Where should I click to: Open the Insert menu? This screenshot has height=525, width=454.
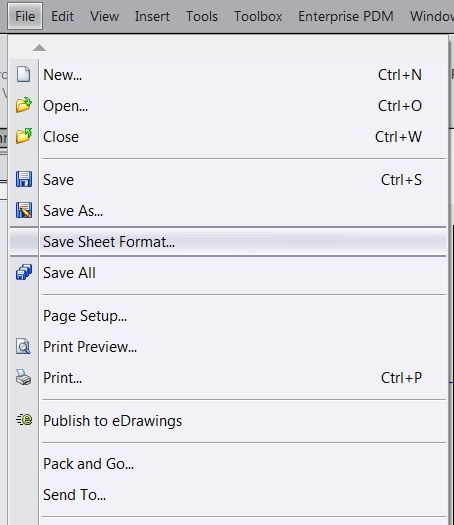pyautogui.click(x=152, y=16)
